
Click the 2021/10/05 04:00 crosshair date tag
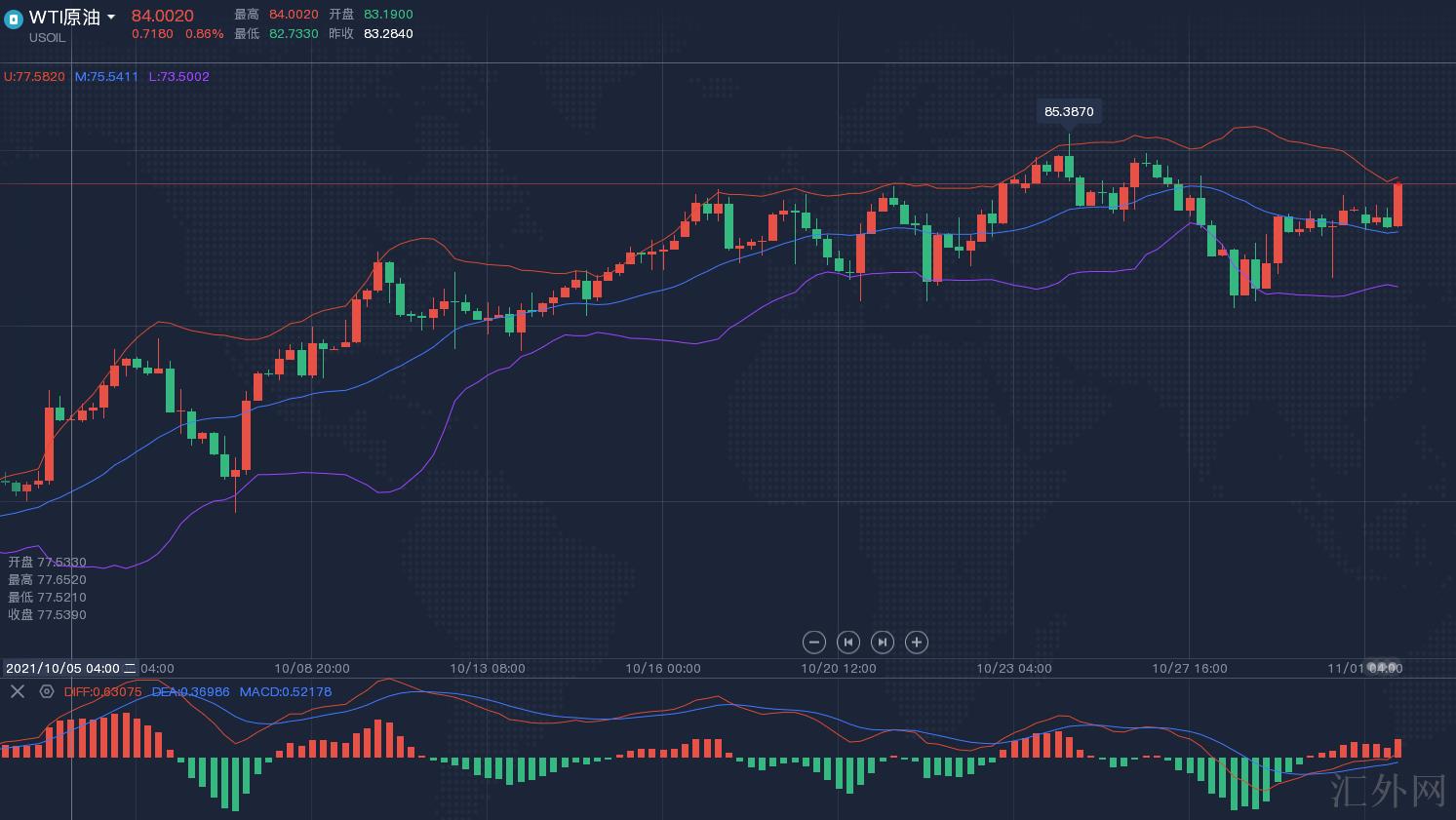[70, 668]
